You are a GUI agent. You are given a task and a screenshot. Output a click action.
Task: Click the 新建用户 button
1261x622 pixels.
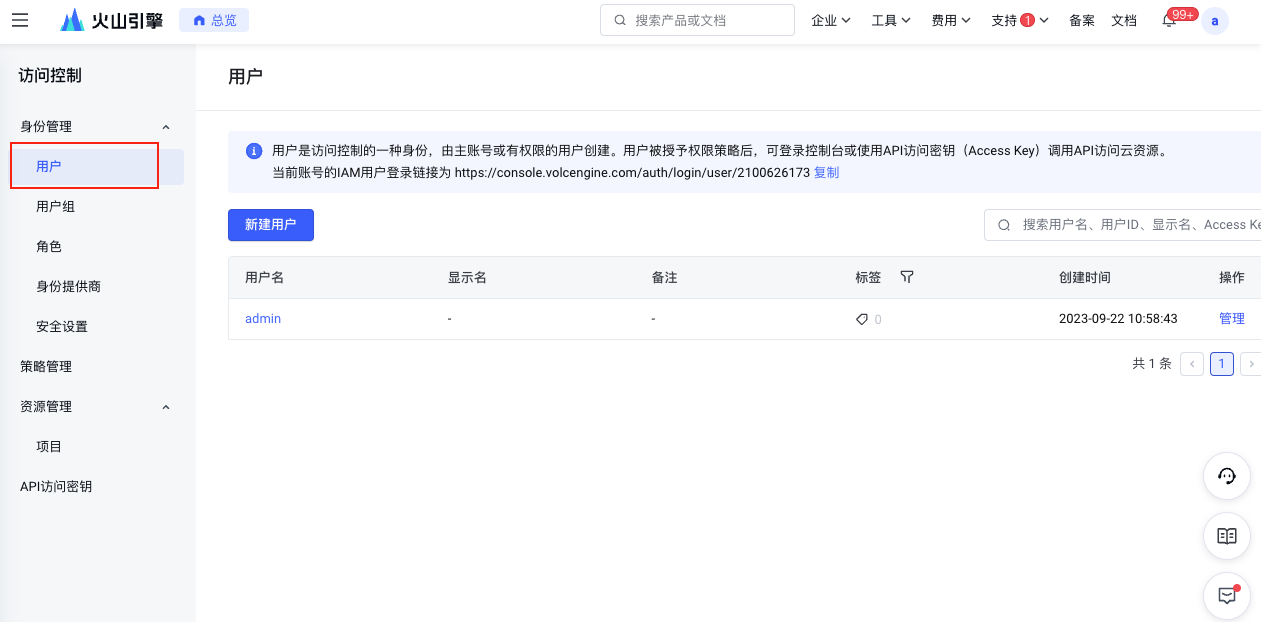[271, 225]
